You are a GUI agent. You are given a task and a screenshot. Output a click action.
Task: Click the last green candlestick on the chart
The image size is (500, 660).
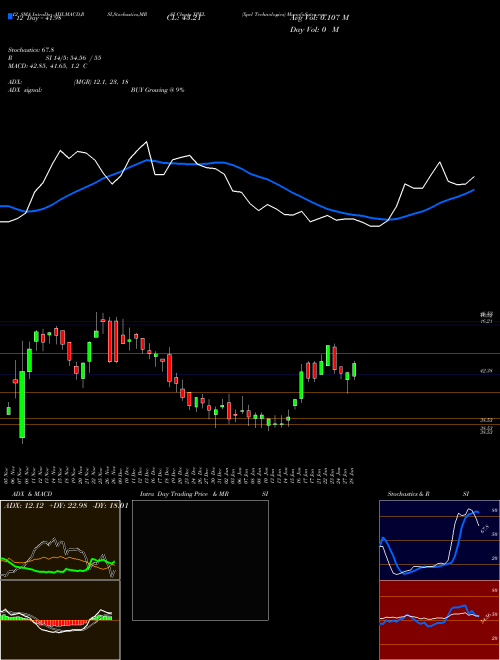point(354,370)
